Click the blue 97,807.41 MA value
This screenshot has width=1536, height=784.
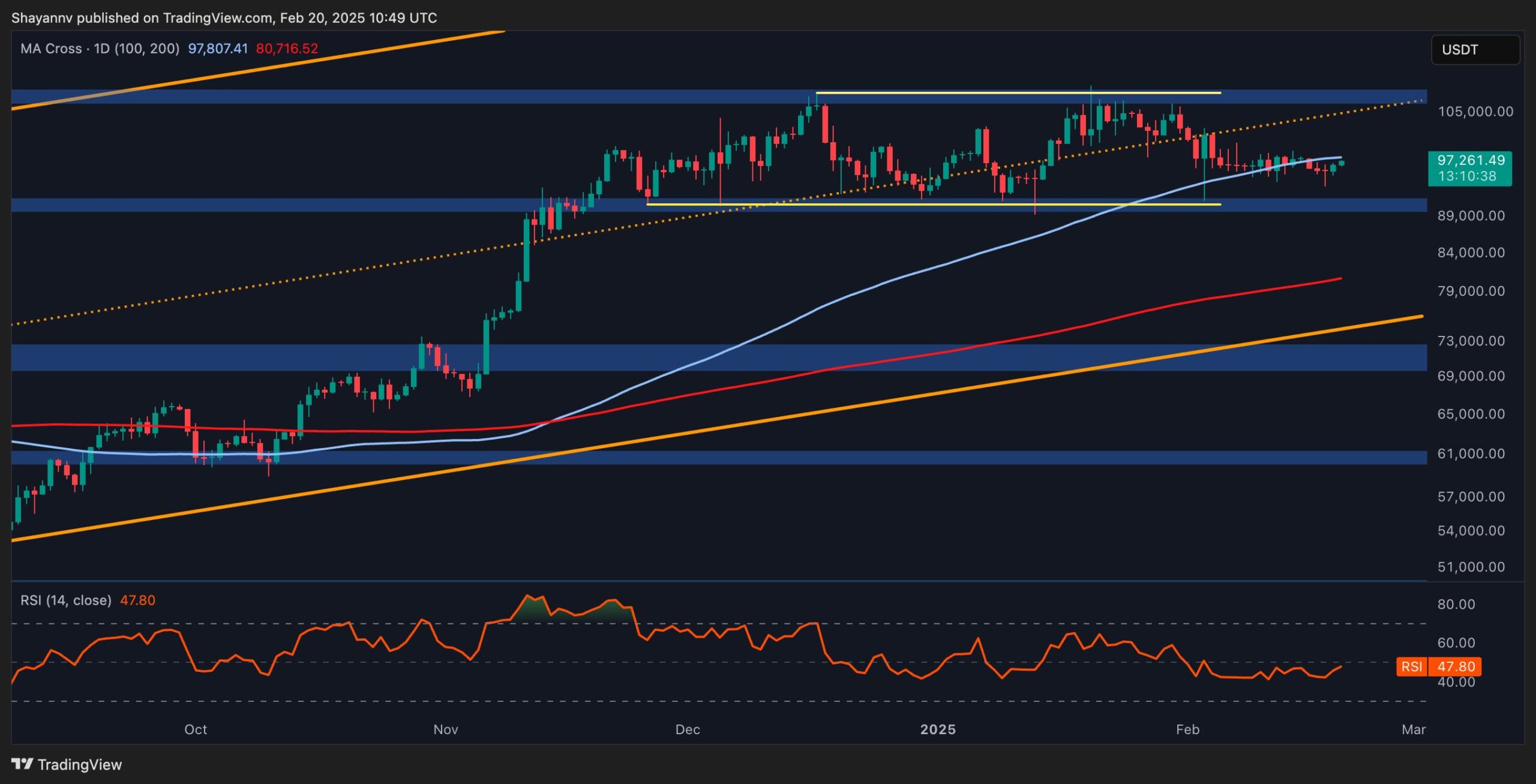pos(218,49)
